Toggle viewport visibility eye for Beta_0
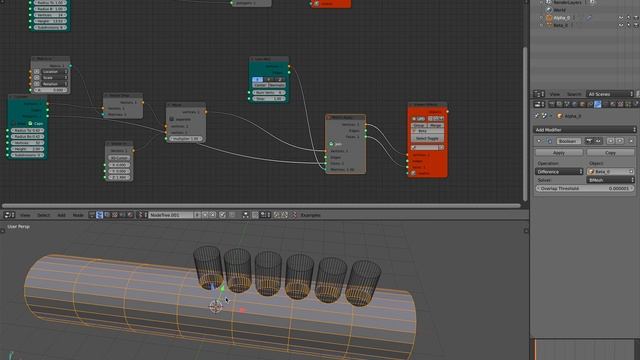Image resolution: width=640 pixels, height=360 pixels. pyautogui.click(x=621, y=25)
